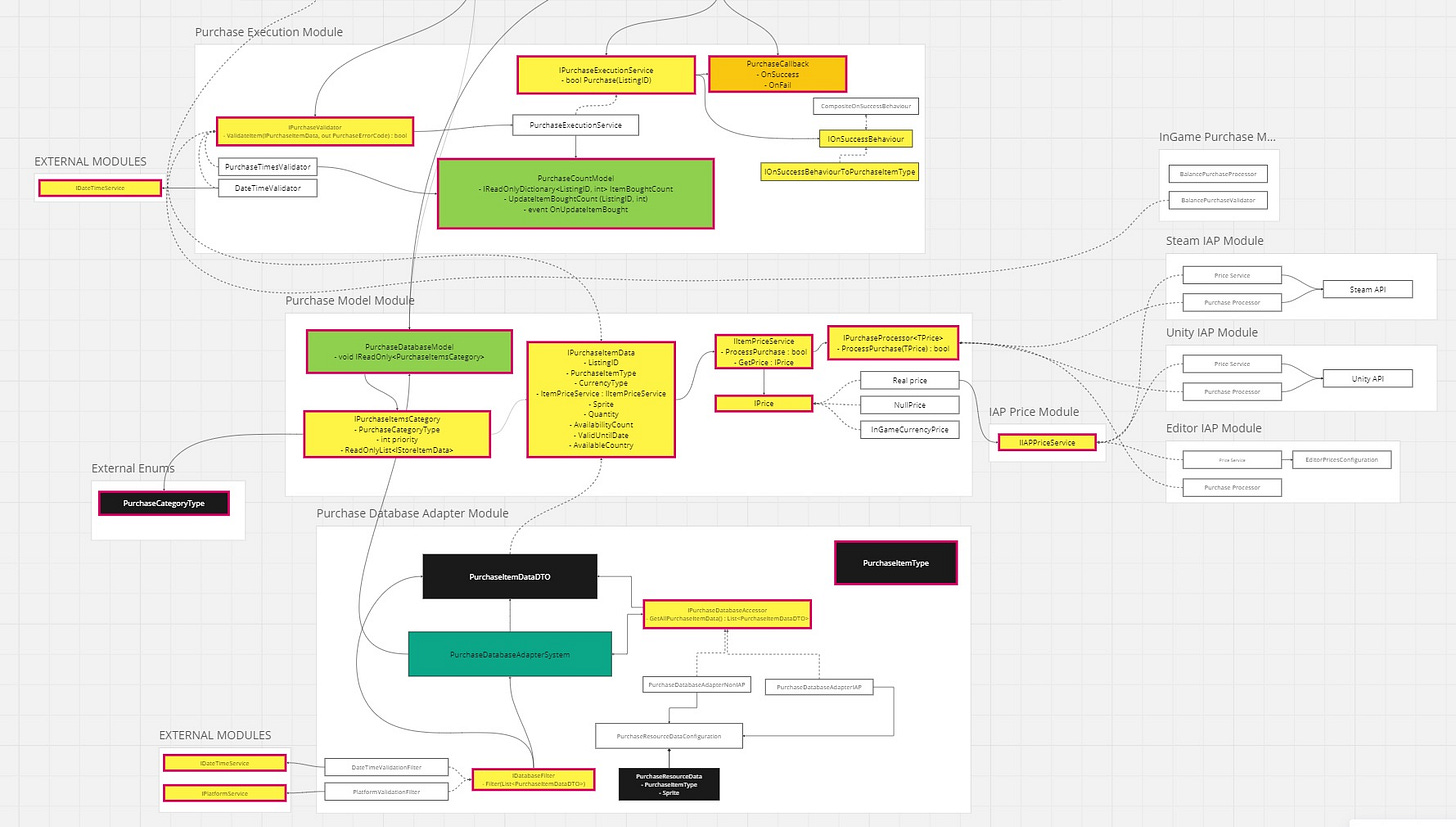Screen dimensions: 1456x827
Task: Click the IOnSuccessBehaviour yellow node
Action: (865, 139)
